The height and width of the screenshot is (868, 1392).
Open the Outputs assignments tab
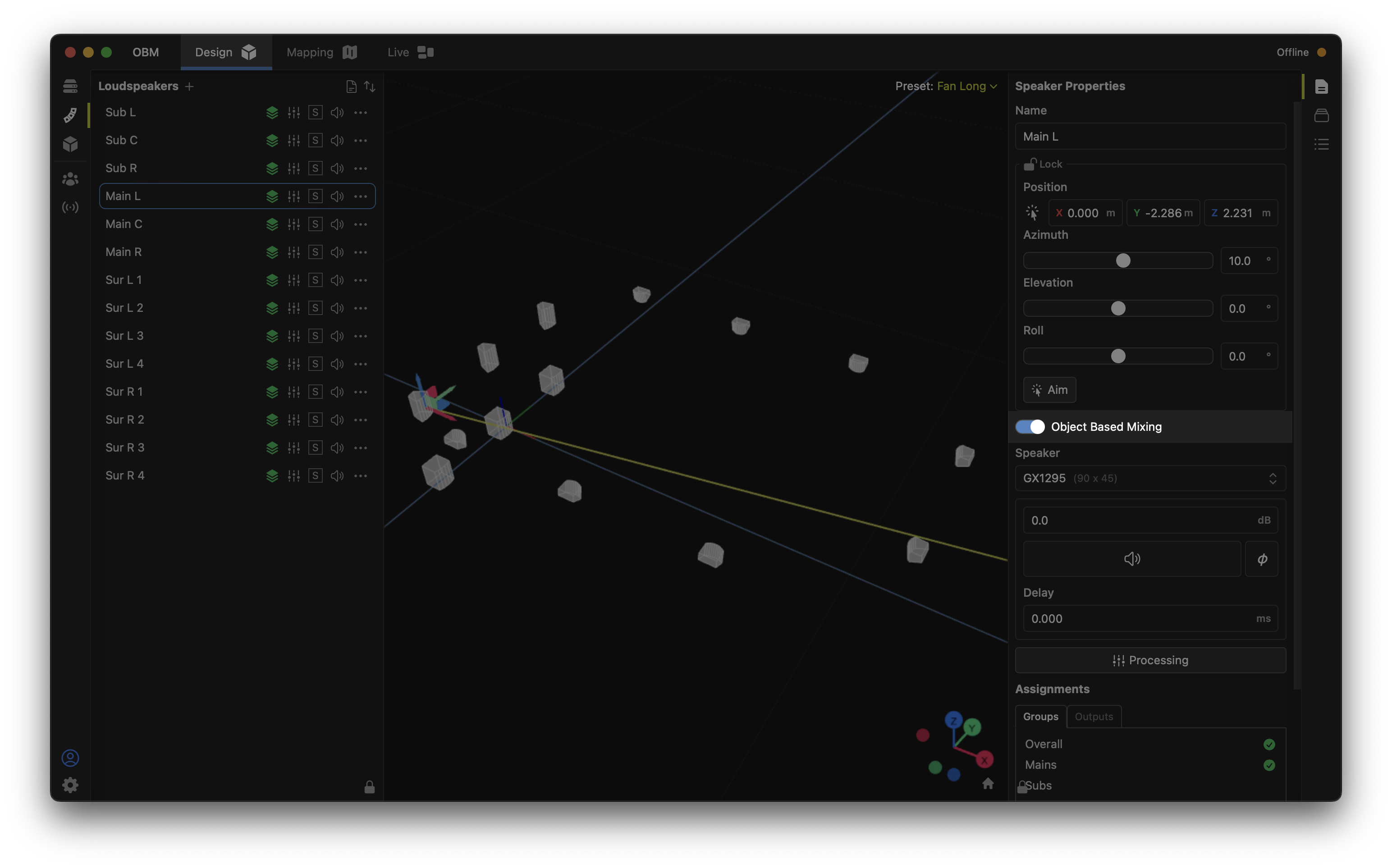(1094, 717)
